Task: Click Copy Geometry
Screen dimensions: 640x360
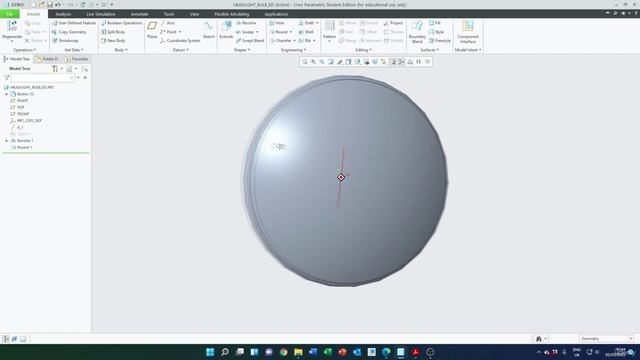Action: (x=69, y=32)
